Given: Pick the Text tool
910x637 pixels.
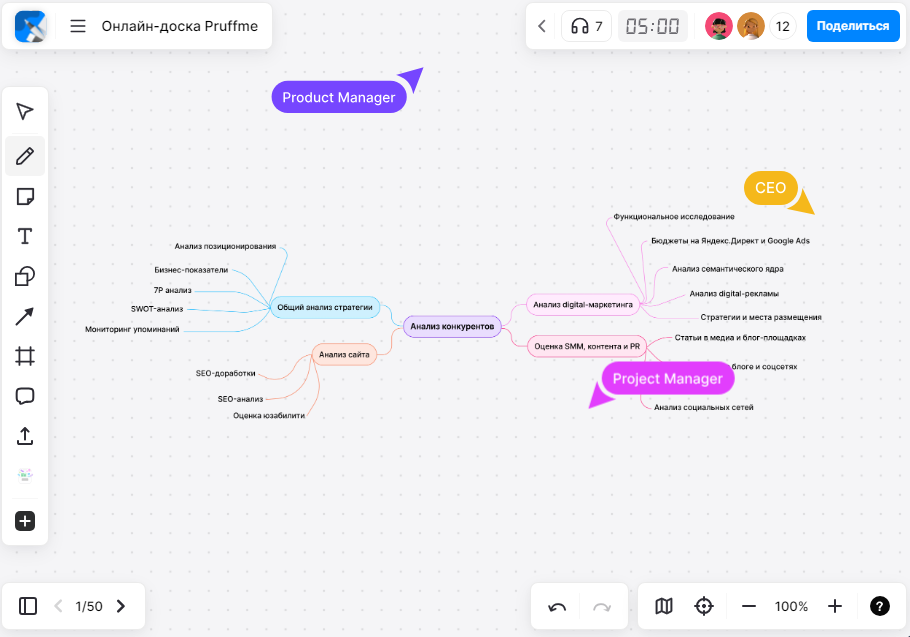Looking at the screenshot, I should [25, 237].
